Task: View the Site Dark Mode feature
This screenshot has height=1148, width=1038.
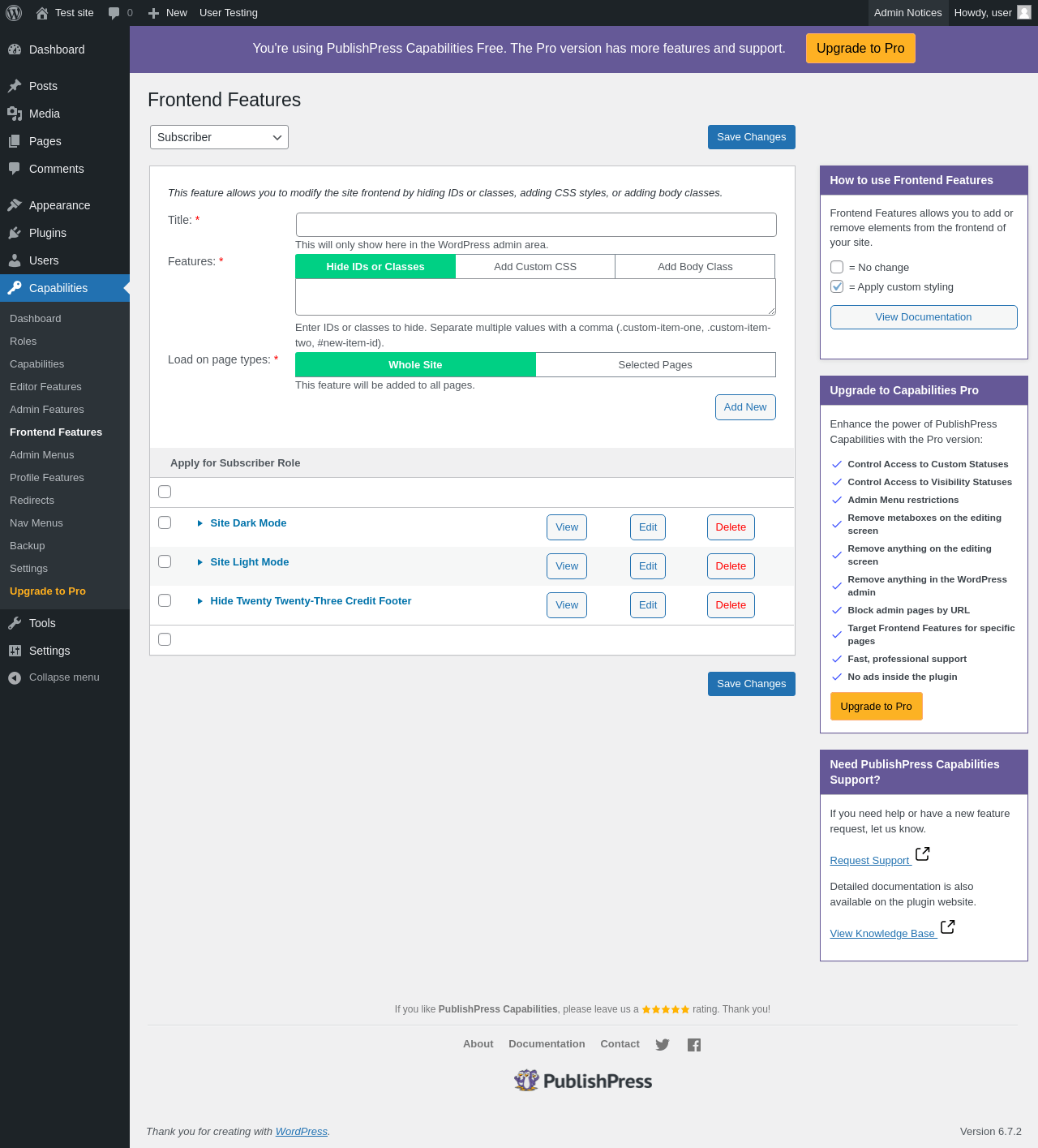Action: 567,527
